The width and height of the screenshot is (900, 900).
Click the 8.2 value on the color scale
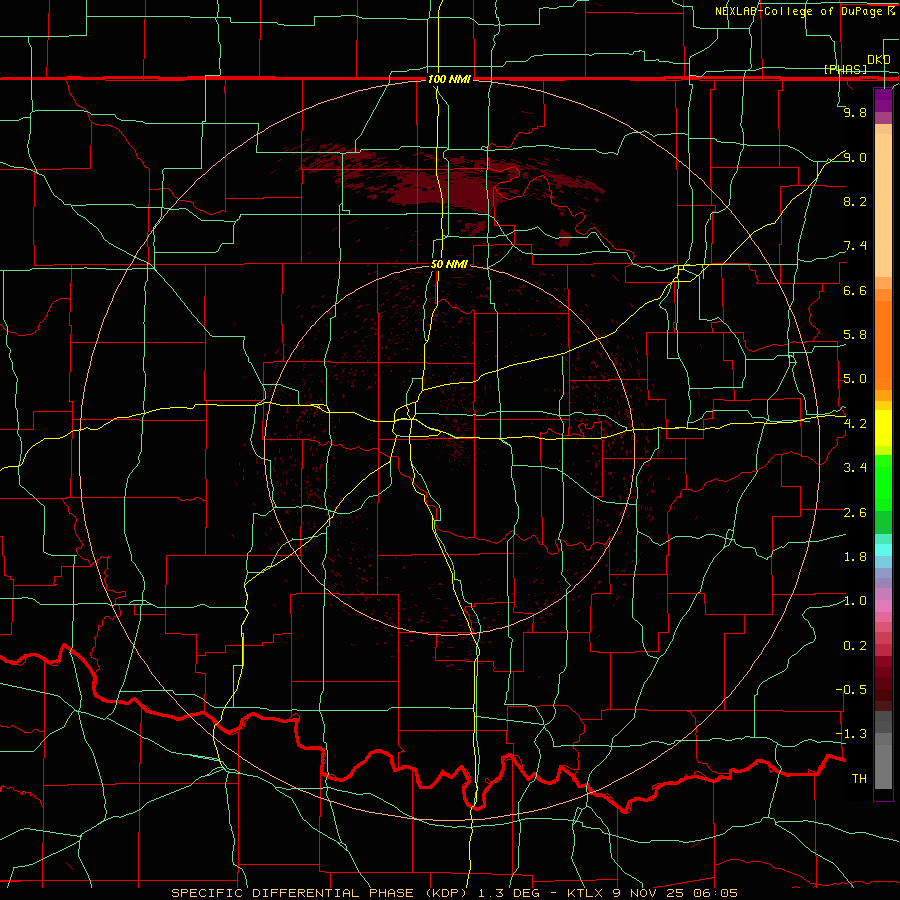pos(855,201)
